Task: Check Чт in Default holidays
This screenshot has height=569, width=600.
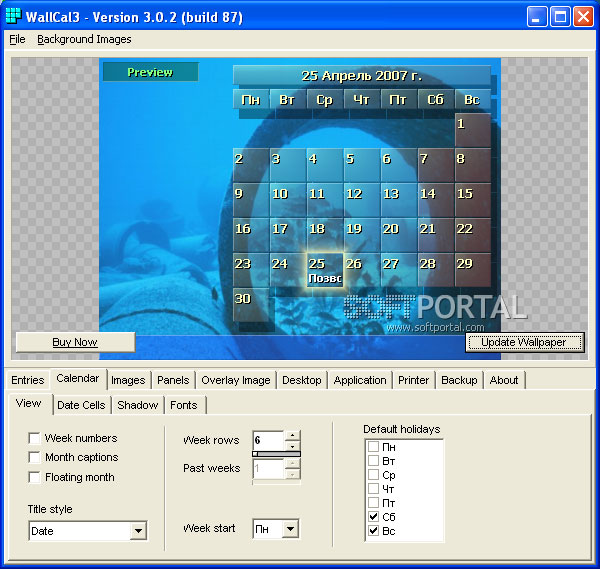Action: (x=373, y=489)
